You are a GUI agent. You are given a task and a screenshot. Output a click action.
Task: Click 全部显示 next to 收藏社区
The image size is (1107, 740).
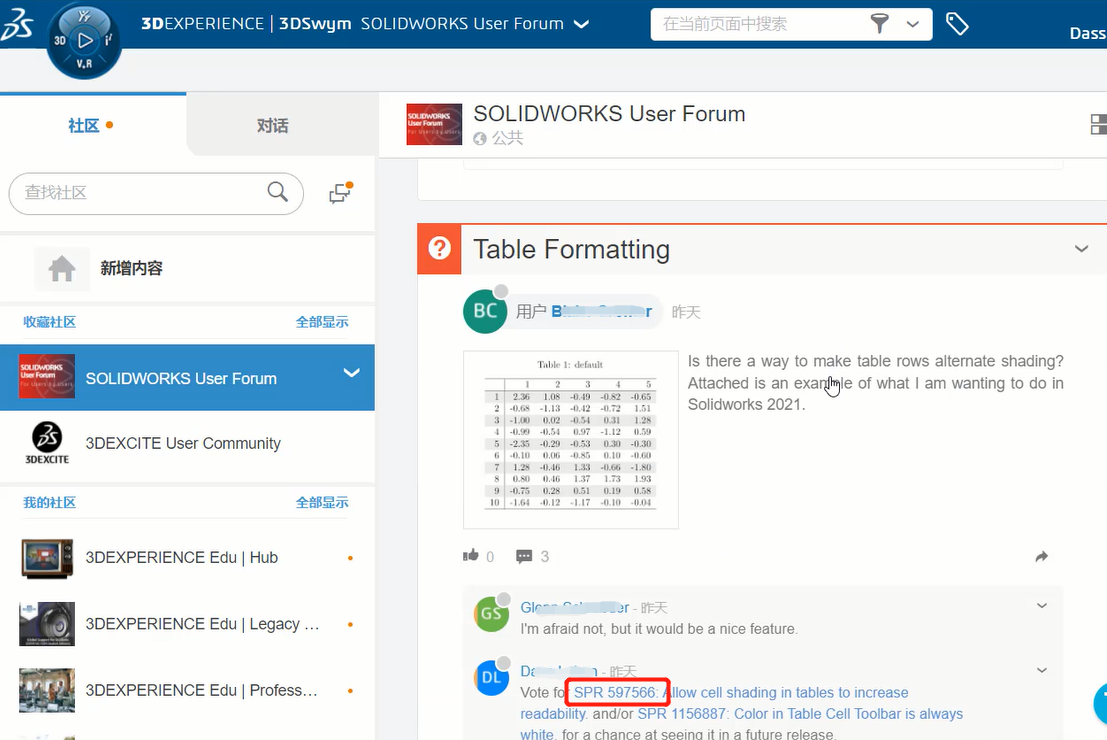(x=322, y=322)
